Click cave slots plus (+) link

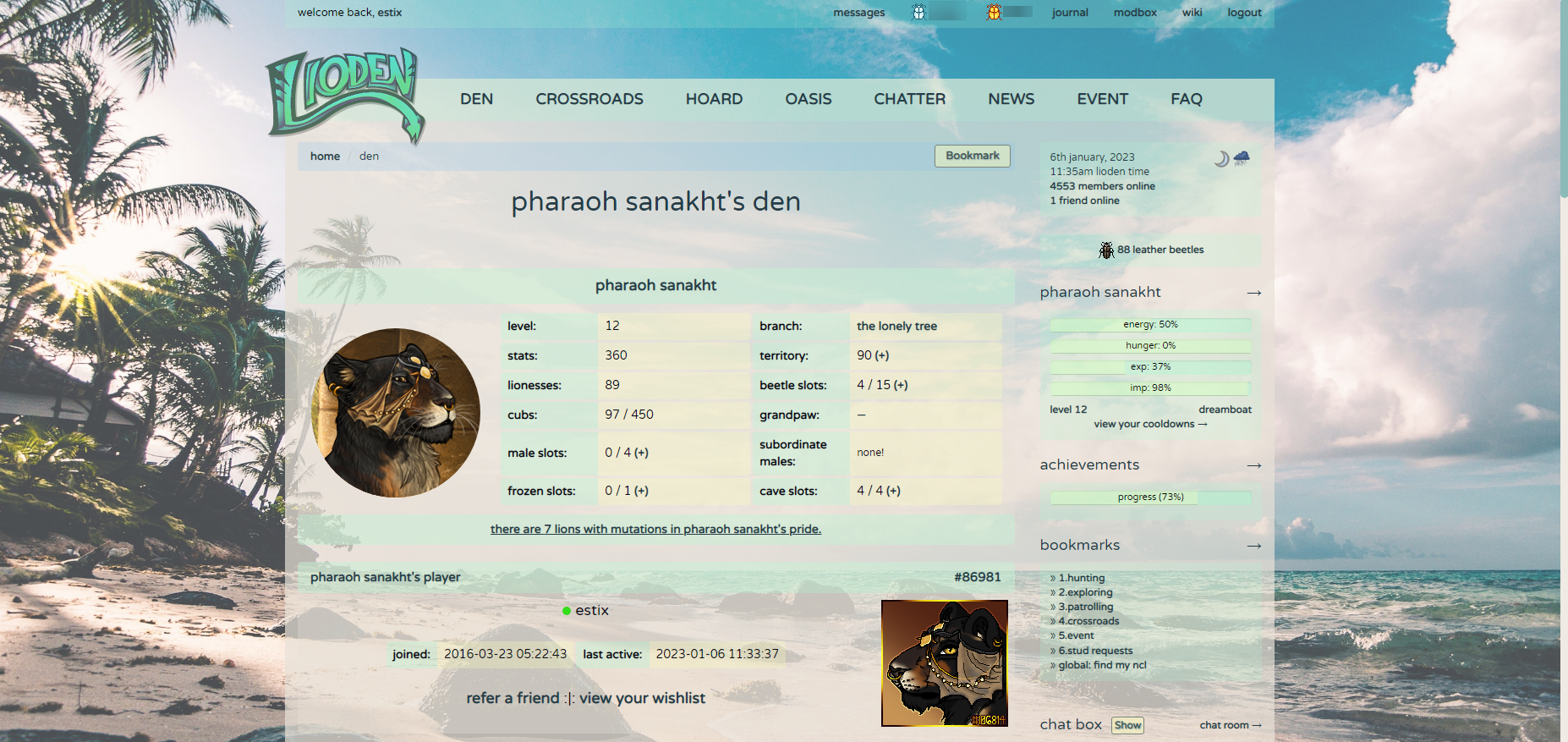pyautogui.click(x=893, y=491)
